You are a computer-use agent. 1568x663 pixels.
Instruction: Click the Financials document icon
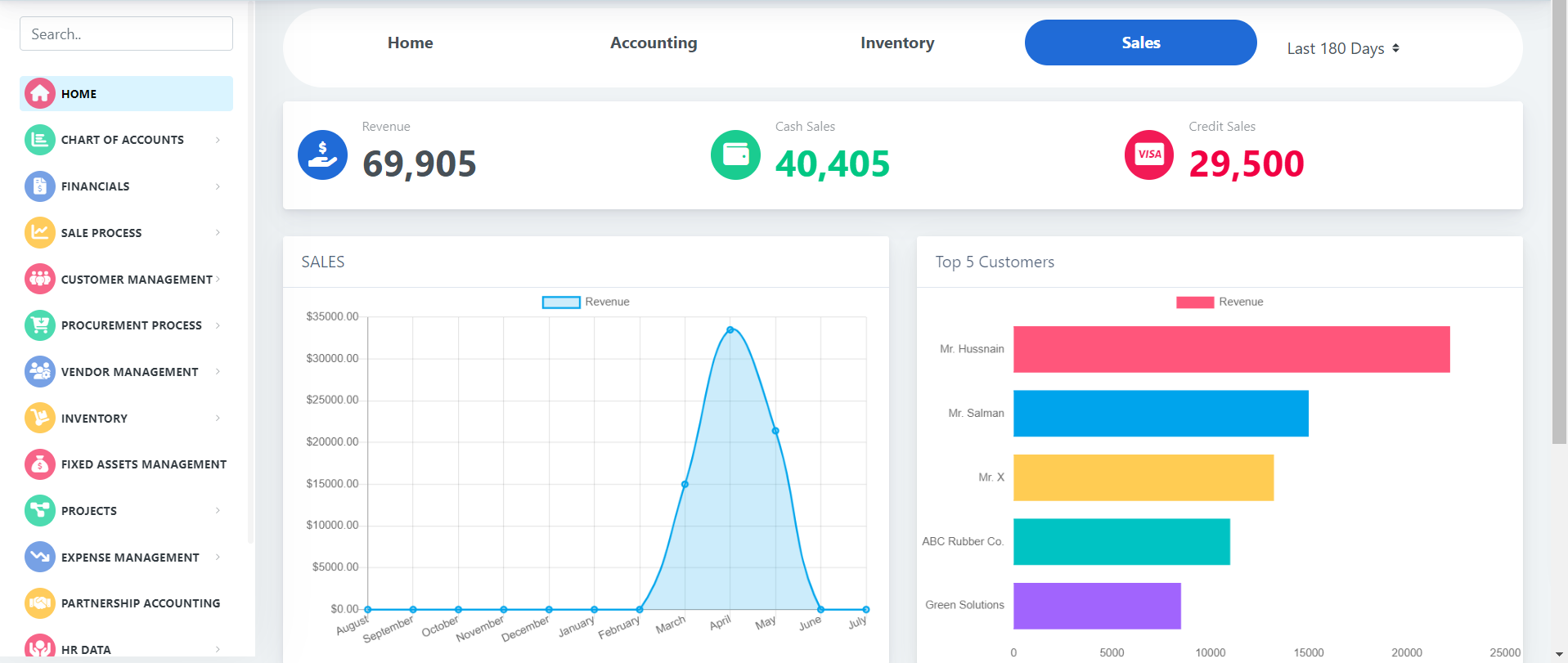[x=39, y=186]
